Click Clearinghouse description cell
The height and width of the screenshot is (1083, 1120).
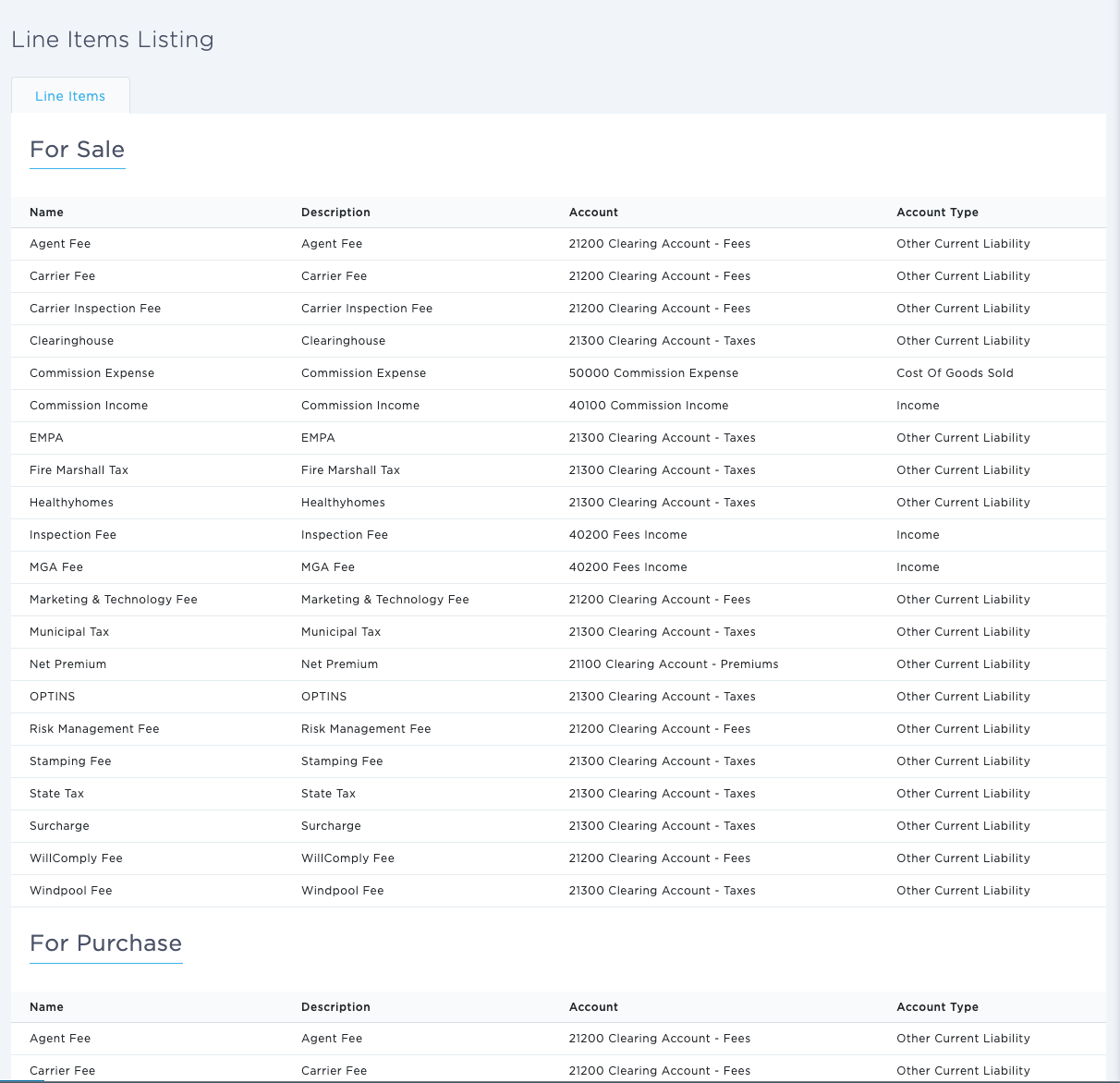pos(343,341)
